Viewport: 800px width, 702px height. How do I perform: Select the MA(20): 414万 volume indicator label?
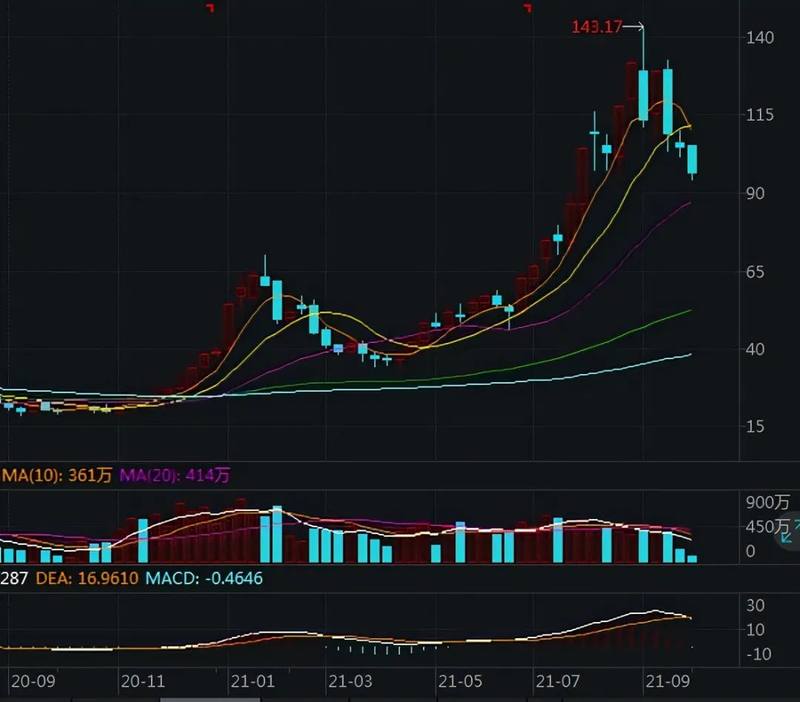point(174,475)
